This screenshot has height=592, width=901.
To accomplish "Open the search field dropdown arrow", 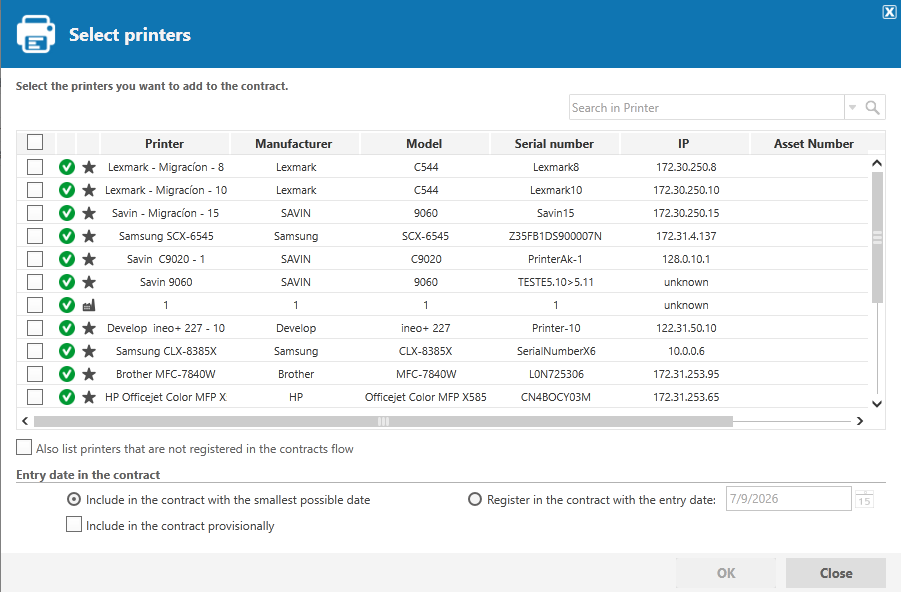I will [853, 107].
